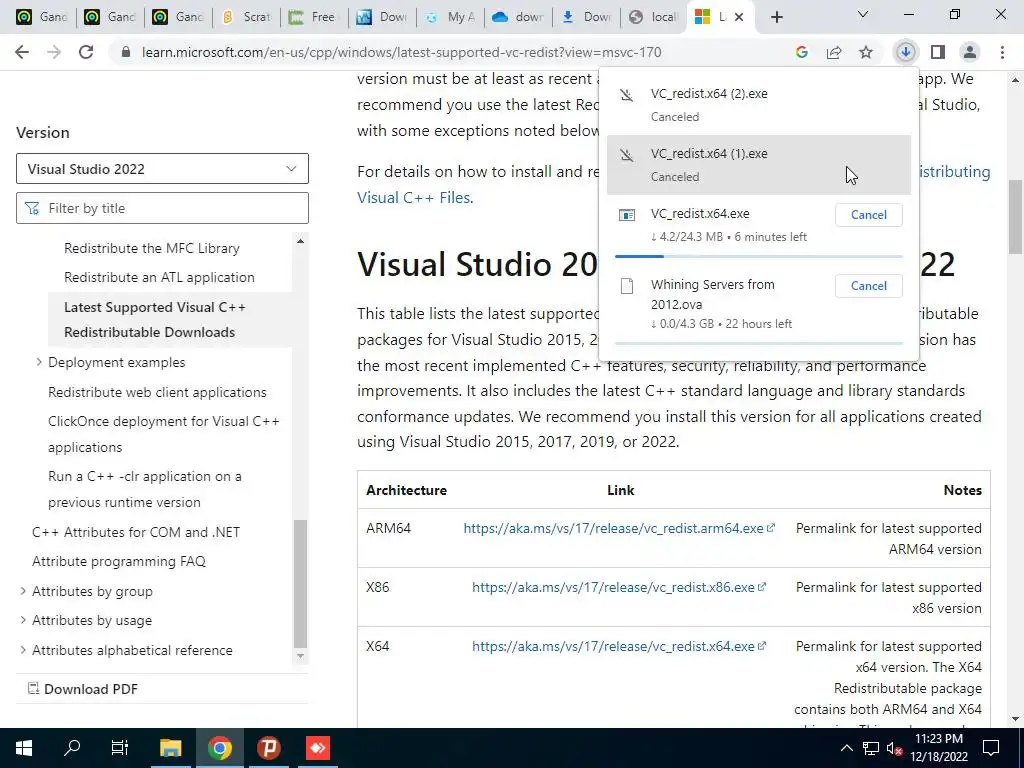Select canceled VC_redist.x64 (1).exe entry
Image resolution: width=1024 pixels, height=768 pixels.
pyautogui.click(x=758, y=165)
